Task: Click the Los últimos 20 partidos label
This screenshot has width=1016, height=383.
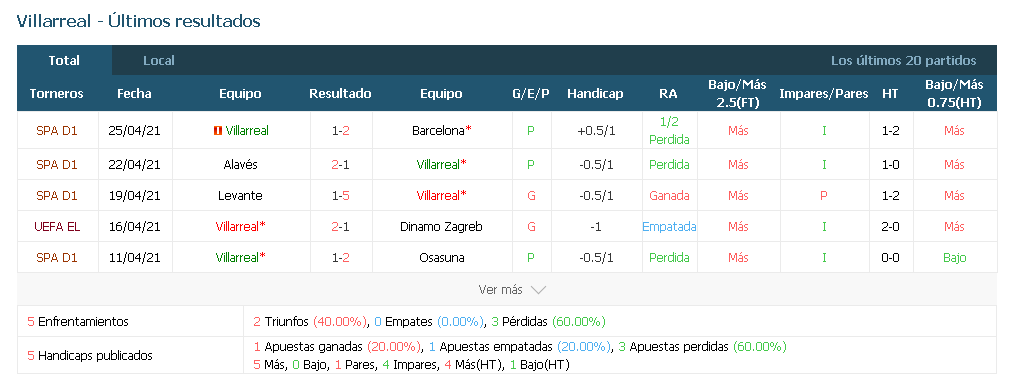Action: tap(903, 60)
